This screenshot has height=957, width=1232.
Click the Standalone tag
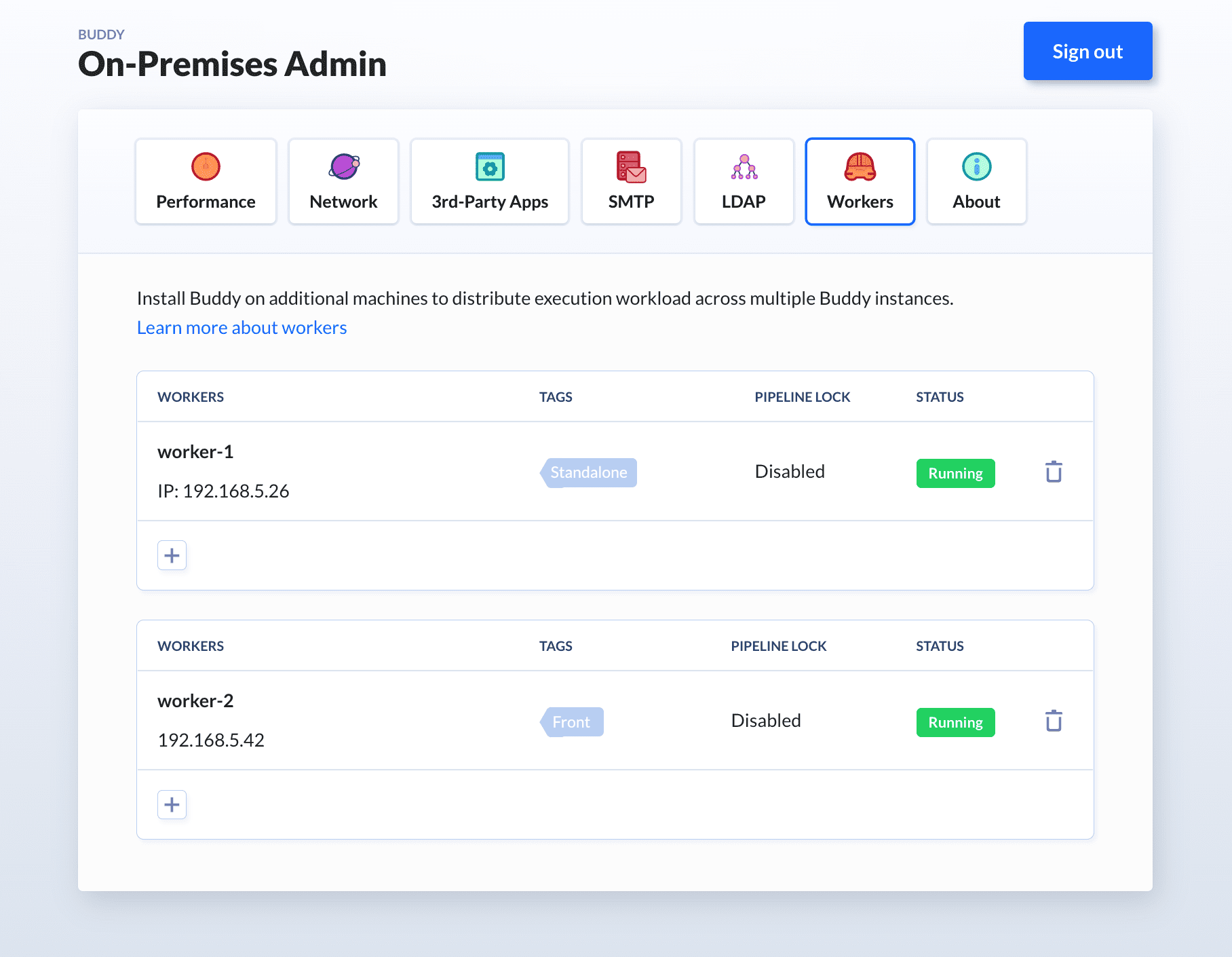click(588, 472)
